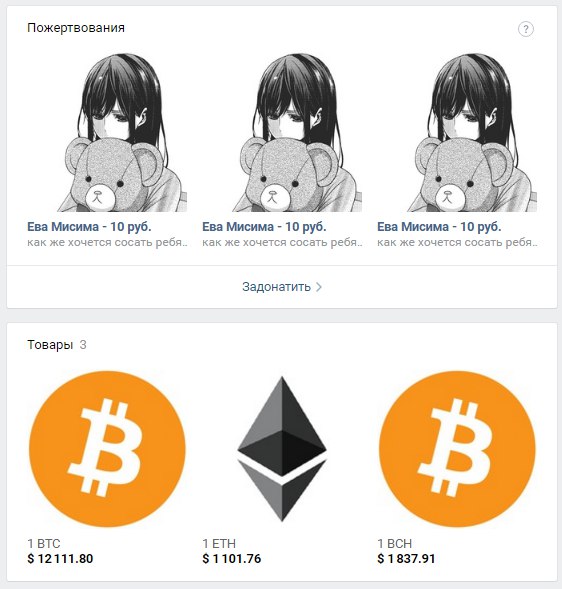This screenshot has width=562, height=589.
Task: Click the $ 1 101.76 price label
Action: (231, 559)
